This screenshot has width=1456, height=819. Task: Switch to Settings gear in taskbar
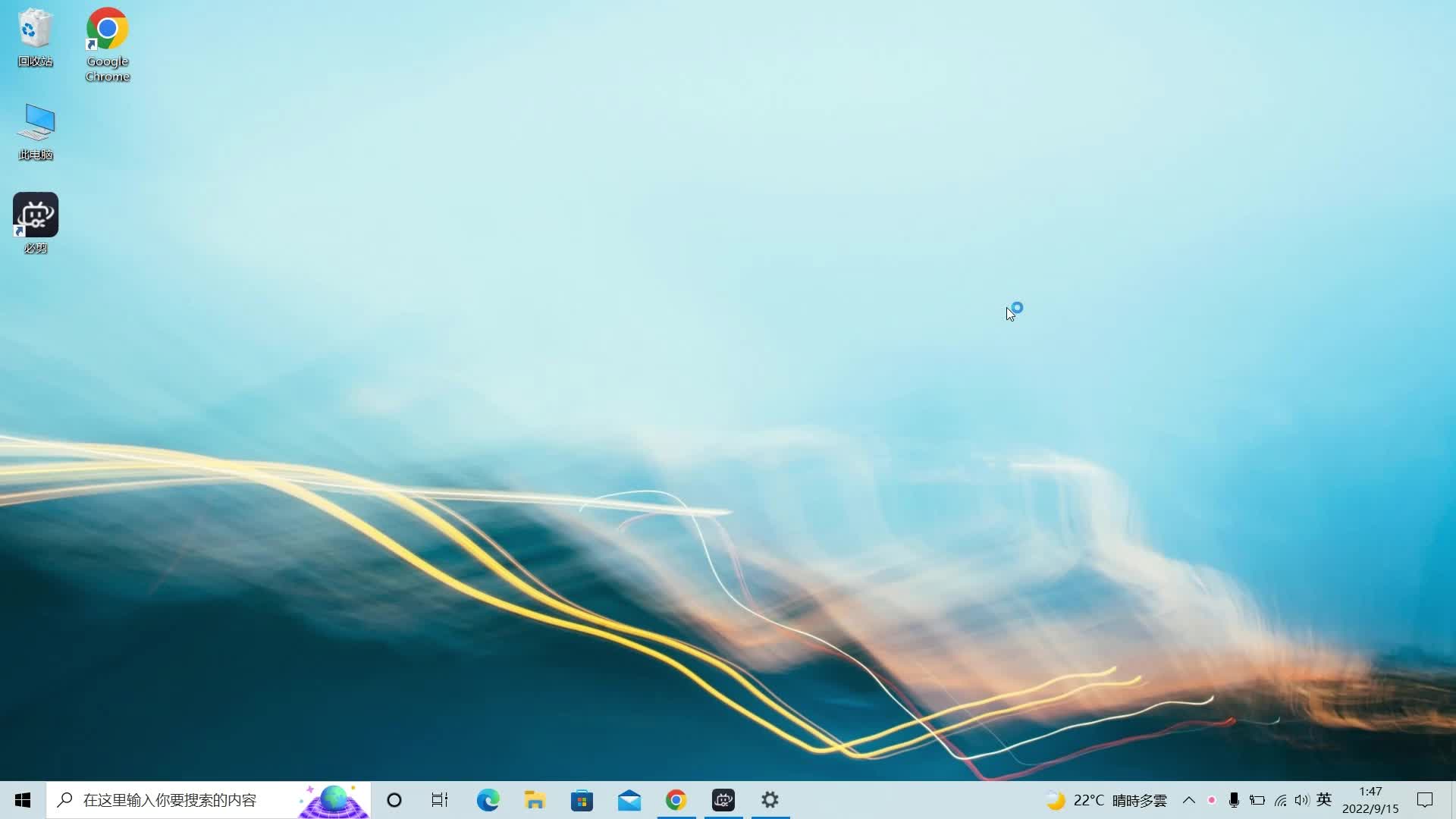click(770, 800)
